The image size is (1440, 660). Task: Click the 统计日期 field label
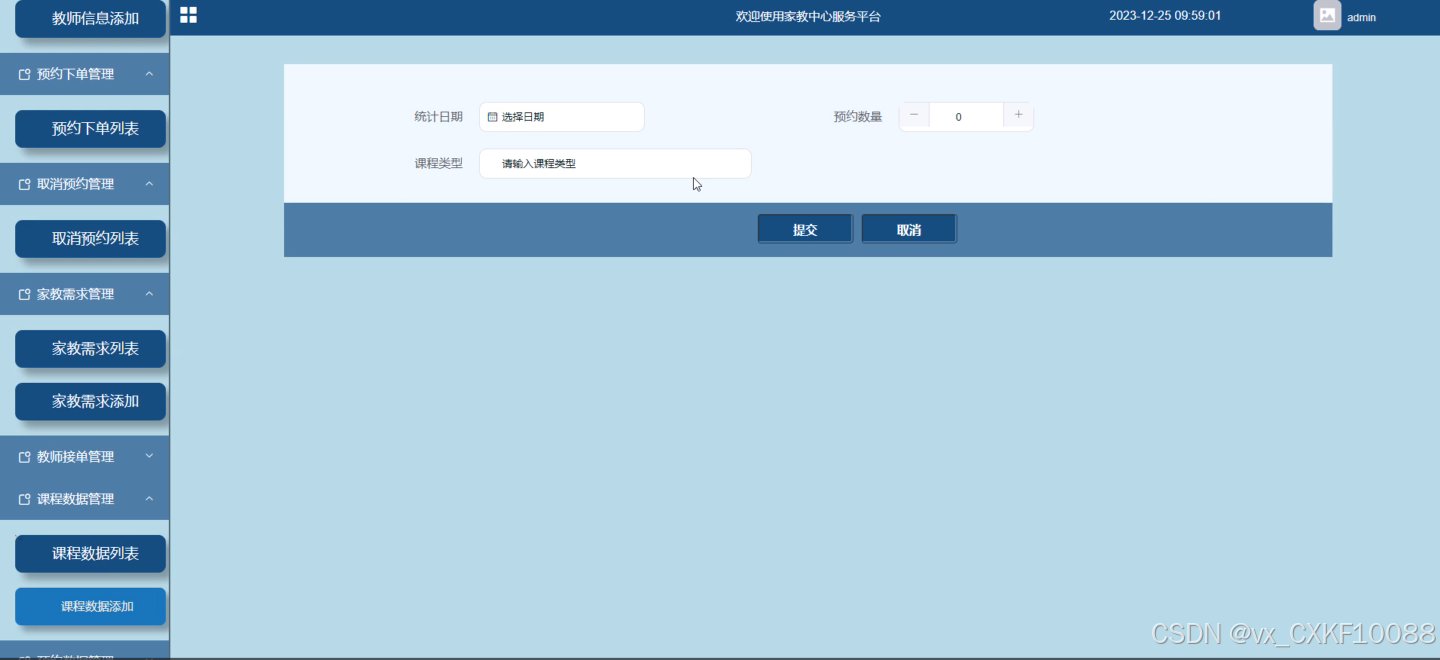coord(439,117)
